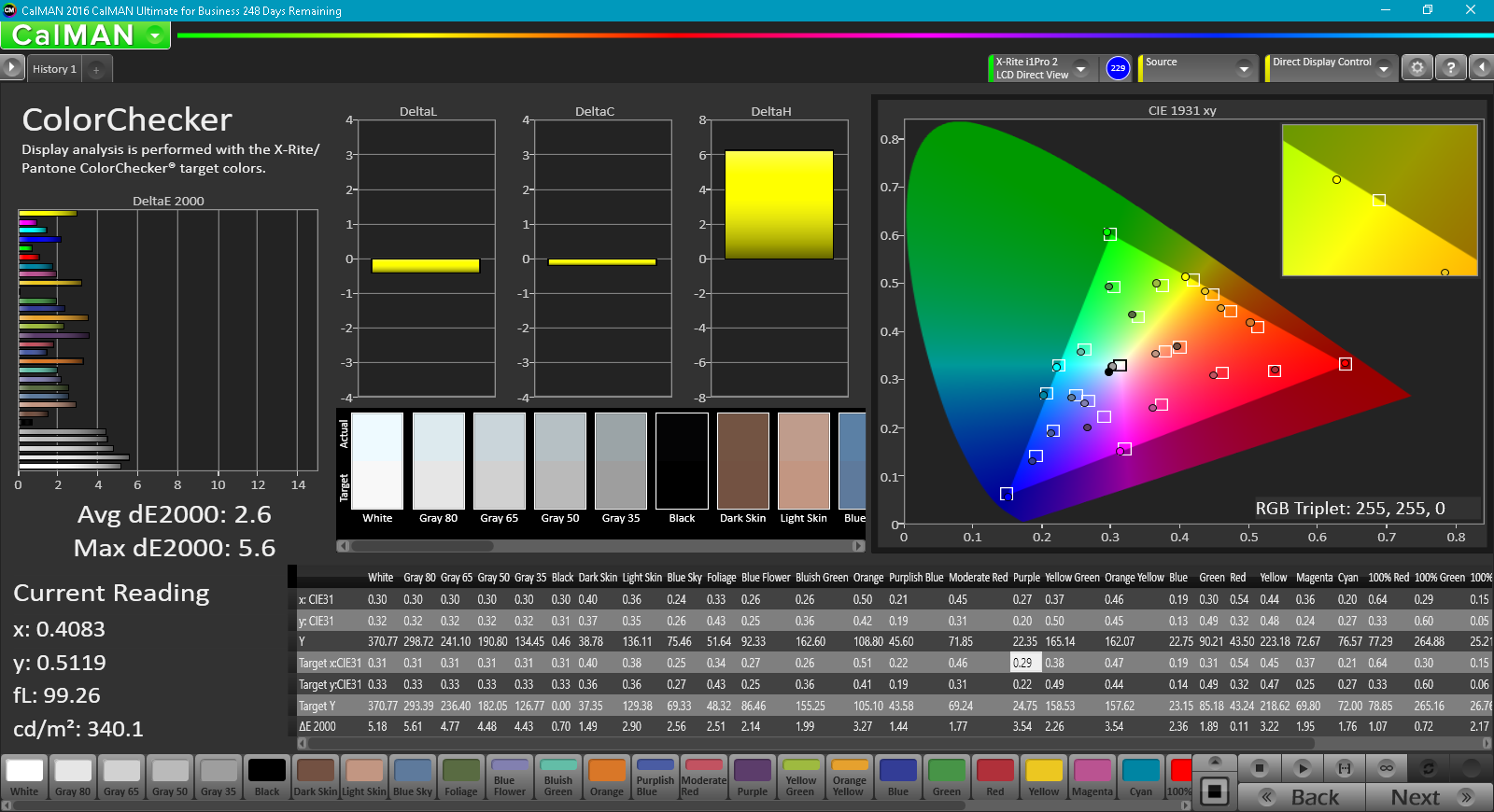Expand the X-Rite i1Pro 2 meter dropdown
The image size is (1494, 812).
1080,68
